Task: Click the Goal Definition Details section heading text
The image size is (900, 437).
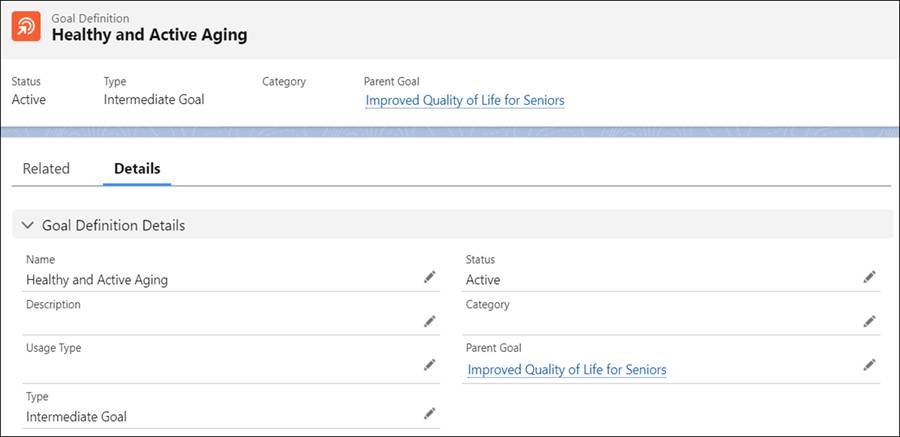Action: (114, 226)
